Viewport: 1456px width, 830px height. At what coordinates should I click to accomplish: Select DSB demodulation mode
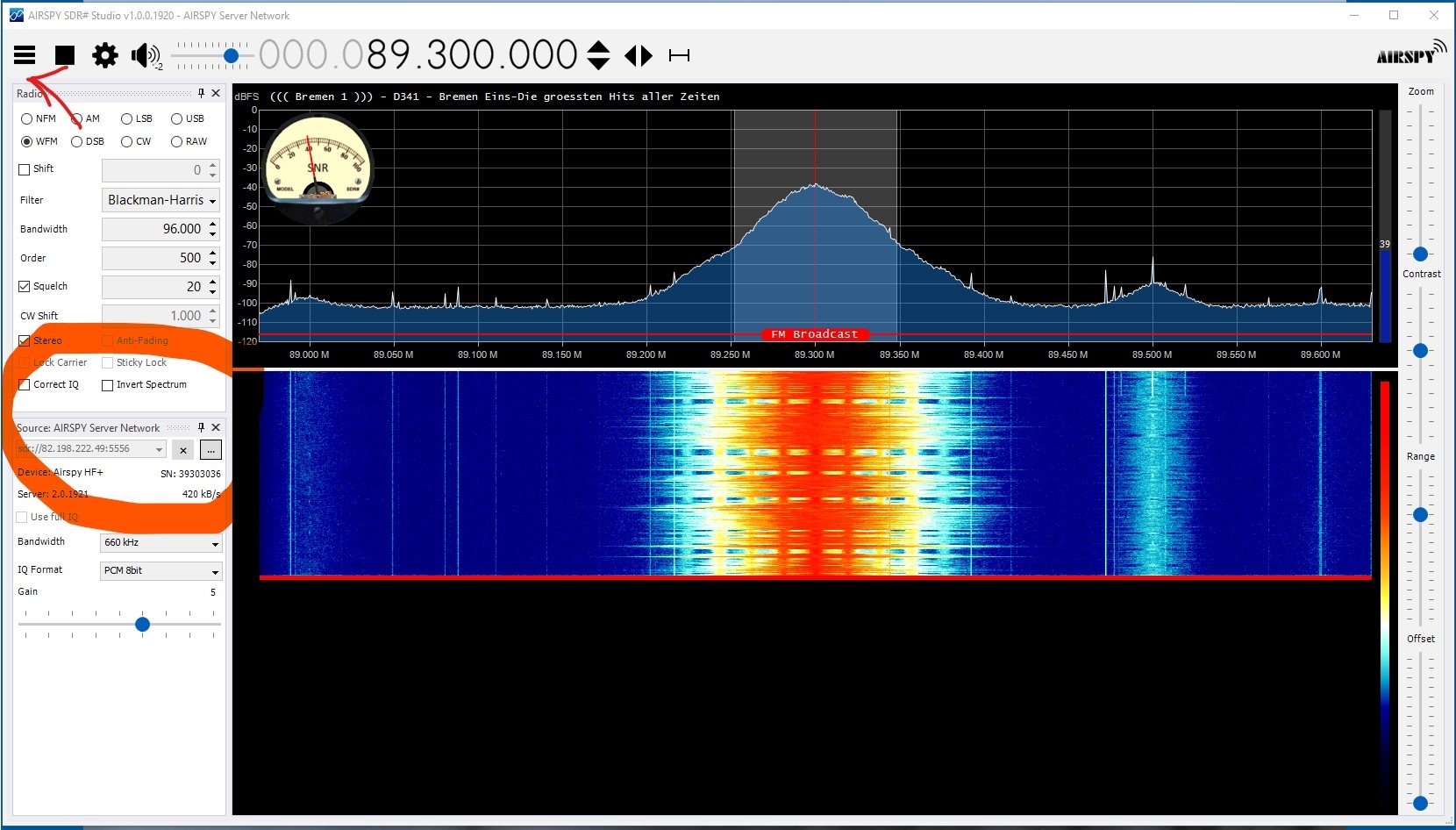coord(87,141)
